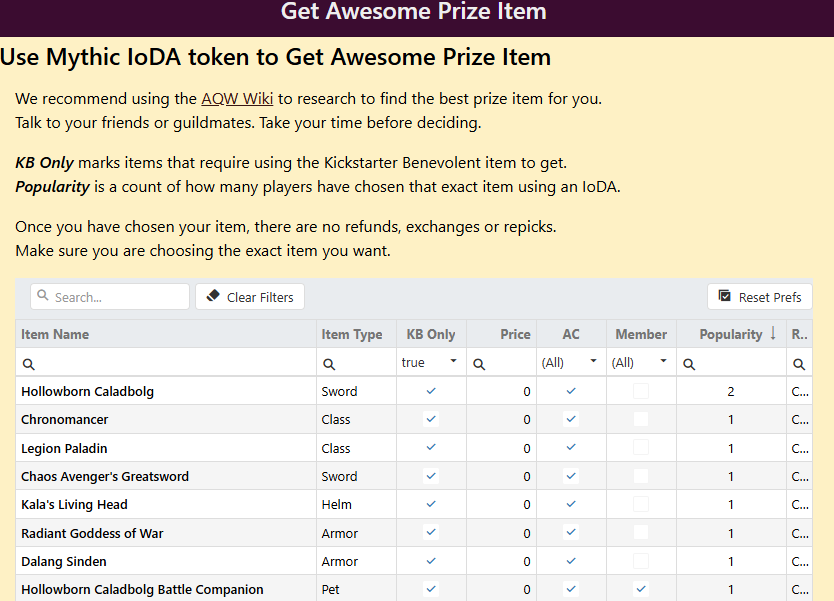
Task: Toggle AC checkbox for Chronomancer row
Action: pos(571,419)
